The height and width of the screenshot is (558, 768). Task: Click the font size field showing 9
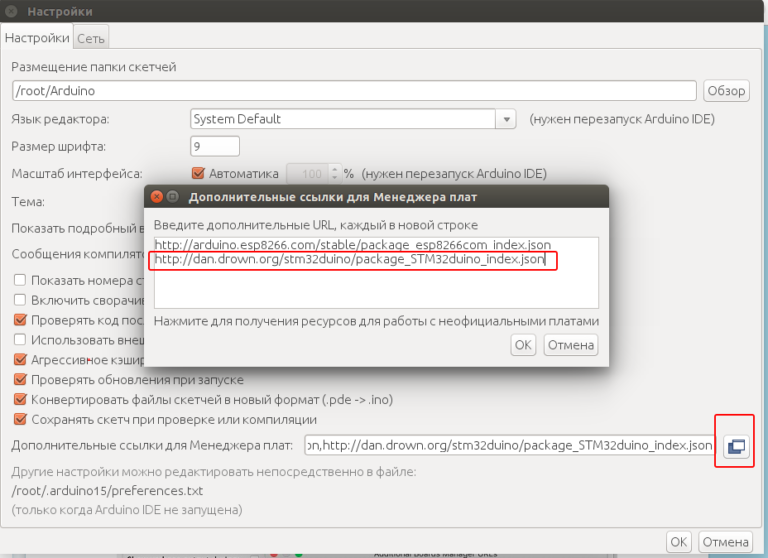pyautogui.click(x=215, y=146)
